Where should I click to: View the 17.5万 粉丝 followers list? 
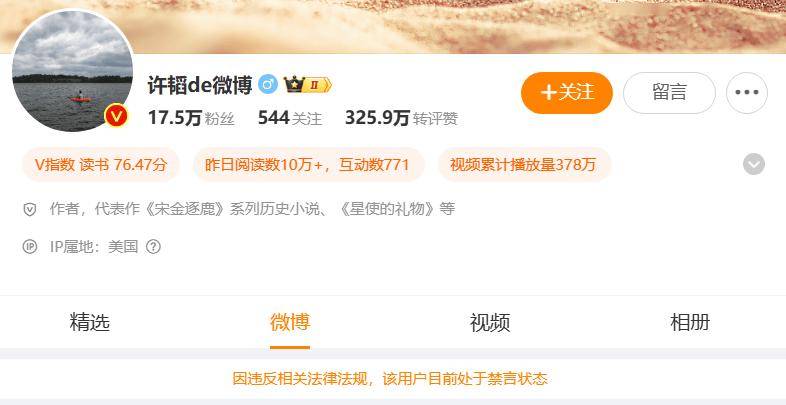pyautogui.click(x=191, y=118)
